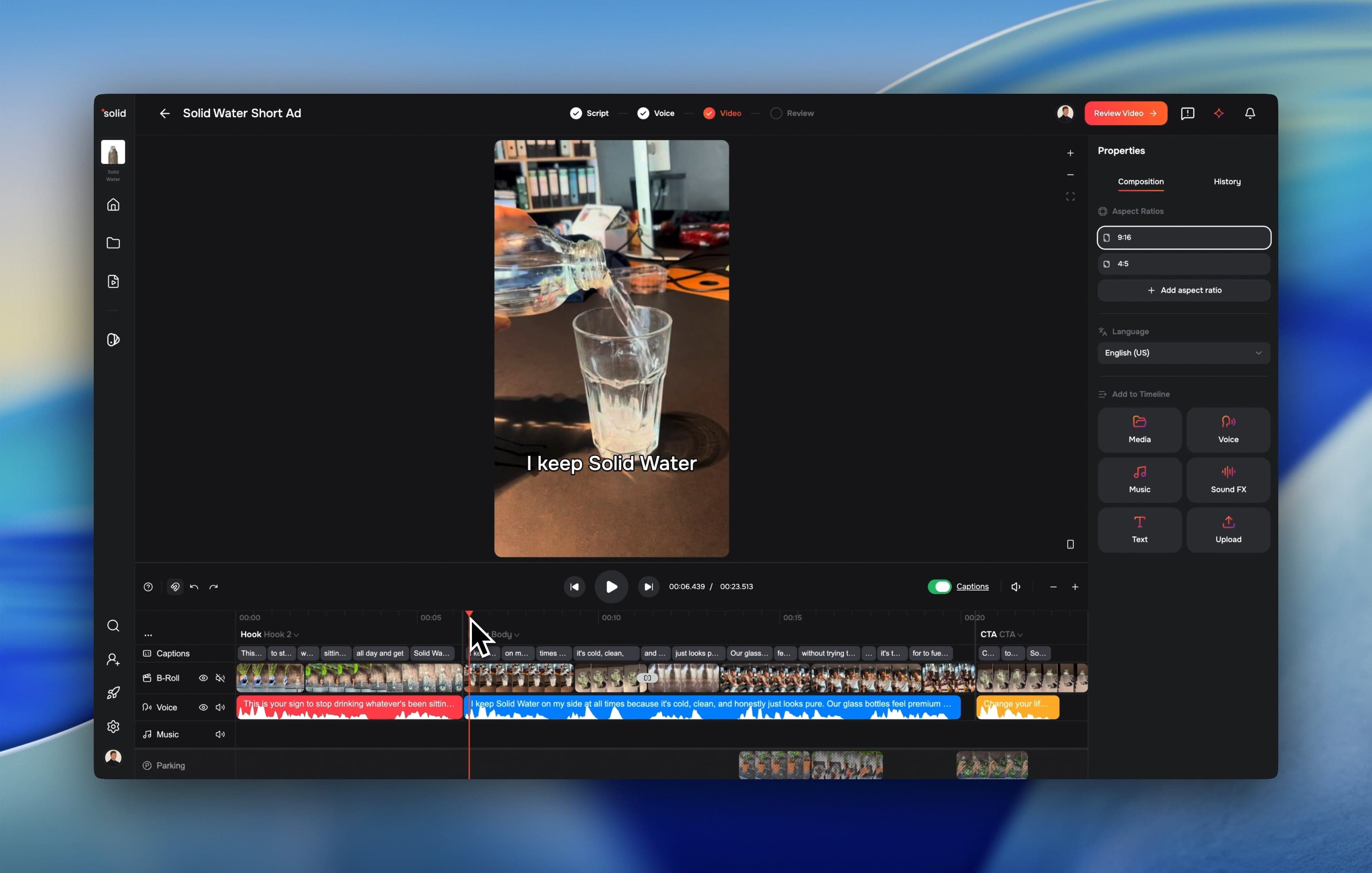Toggle the B-Roll track mute icon
Image resolution: width=1372 pixels, height=873 pixels.
[x=220, y=678]
